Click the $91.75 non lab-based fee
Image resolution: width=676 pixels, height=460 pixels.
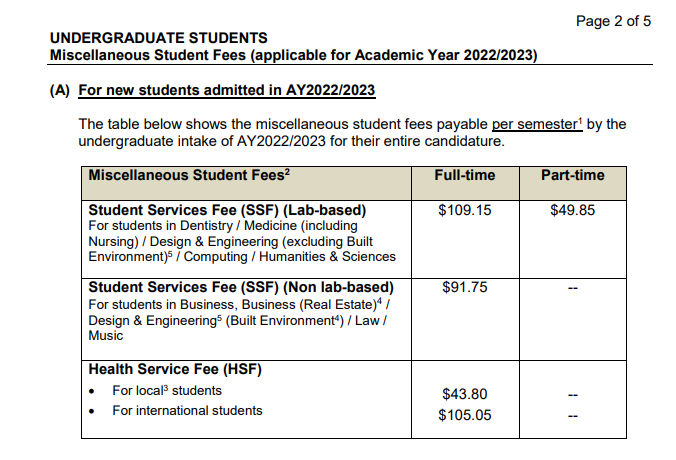point(465,288)
